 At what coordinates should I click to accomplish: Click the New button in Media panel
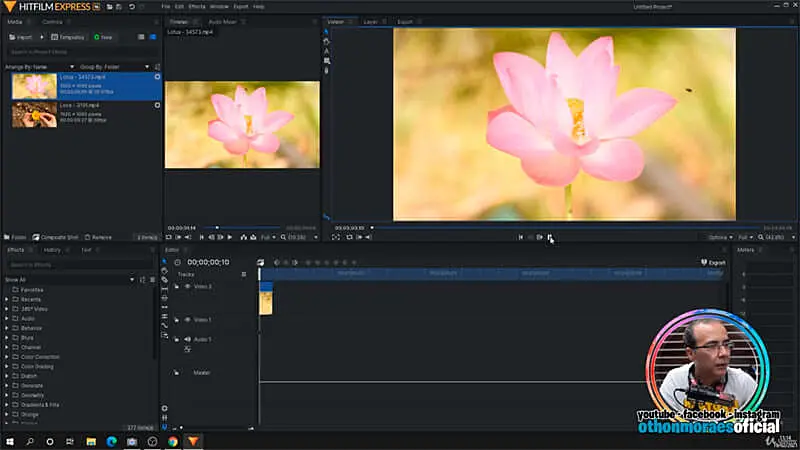(103, 37)
